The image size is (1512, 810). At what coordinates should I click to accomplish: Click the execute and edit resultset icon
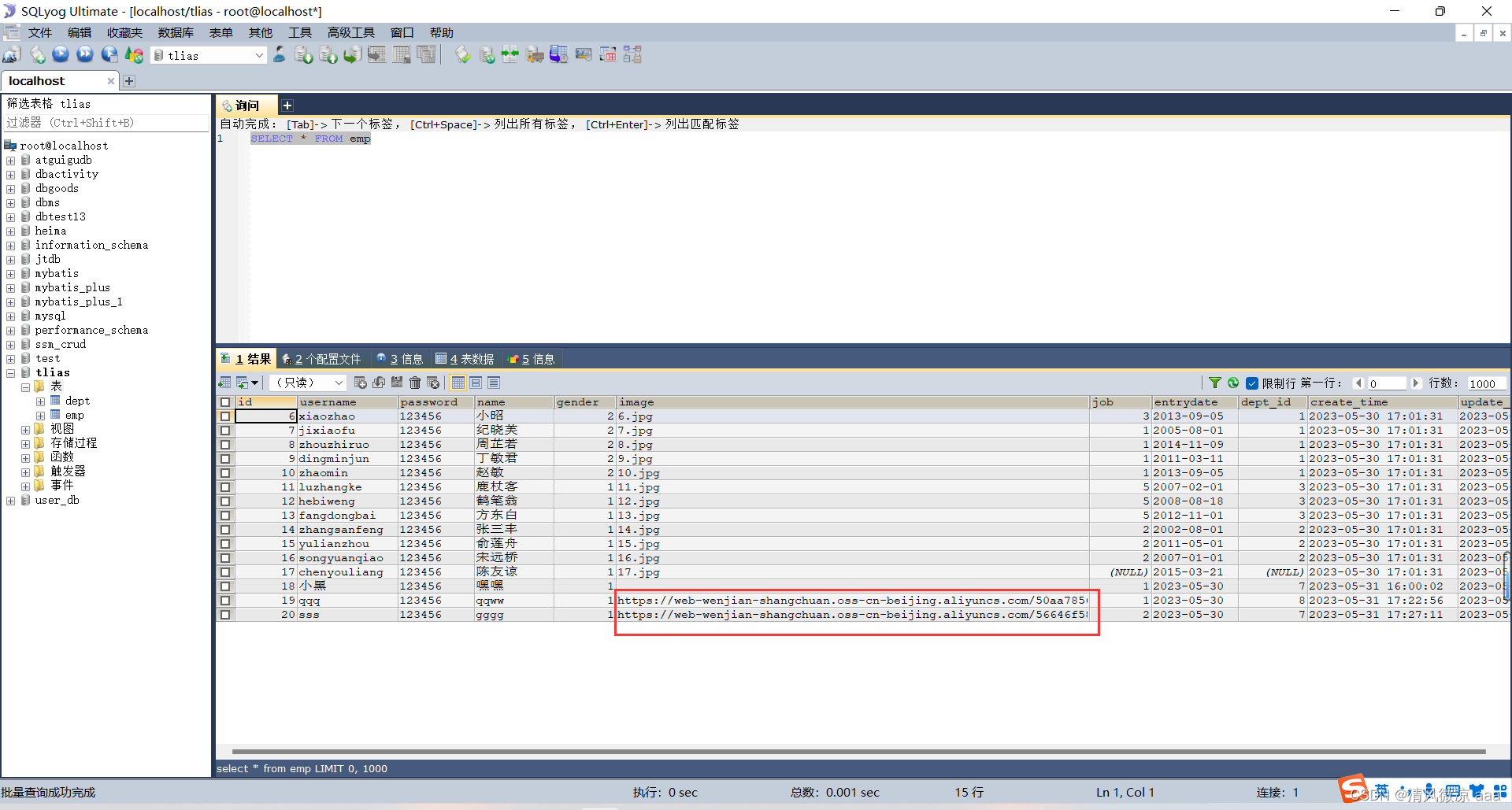tap(109, 55)
